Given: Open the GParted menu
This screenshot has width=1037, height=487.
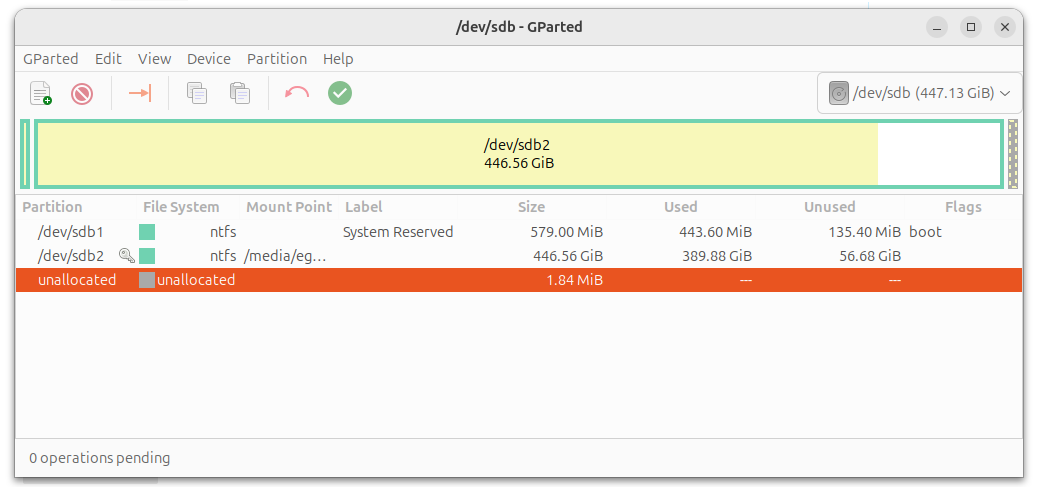Looking at the screenshot, I should (x=50, y=59).
